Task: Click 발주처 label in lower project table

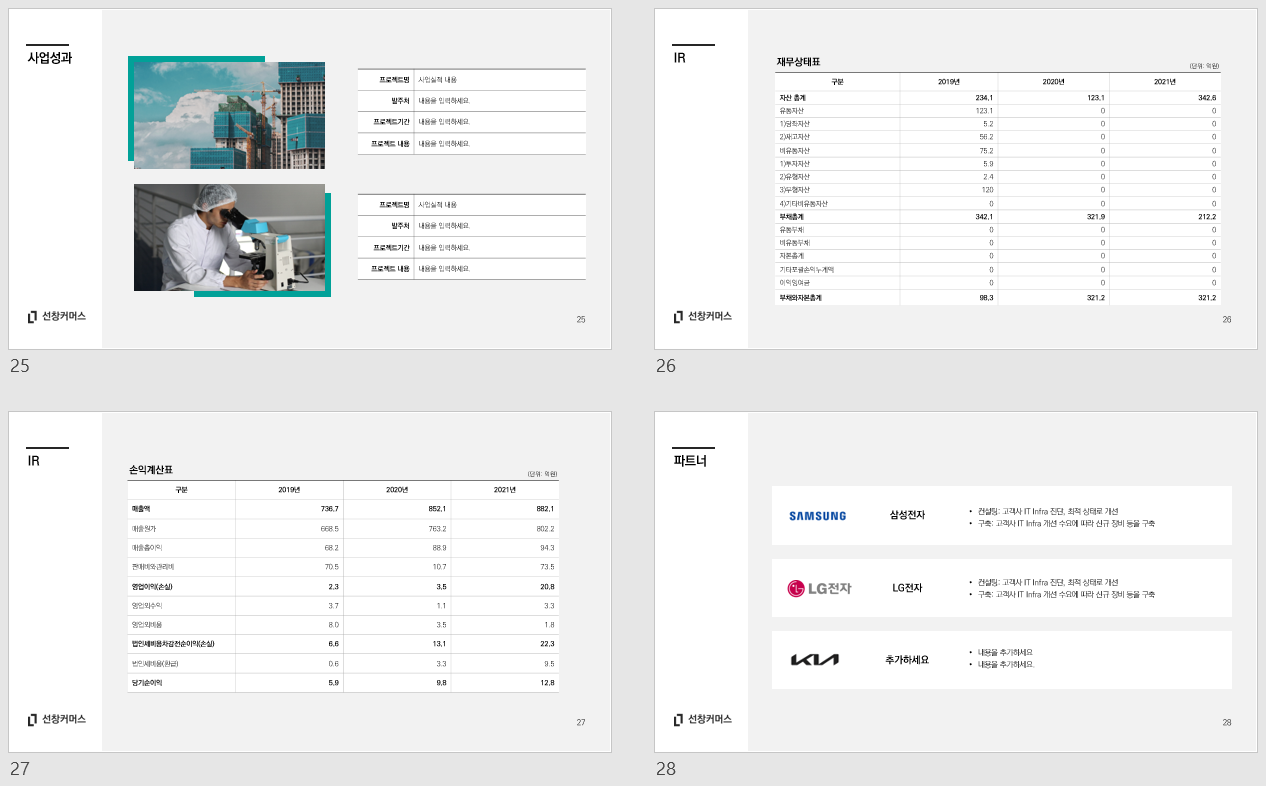Action: [x=401, y=226]
